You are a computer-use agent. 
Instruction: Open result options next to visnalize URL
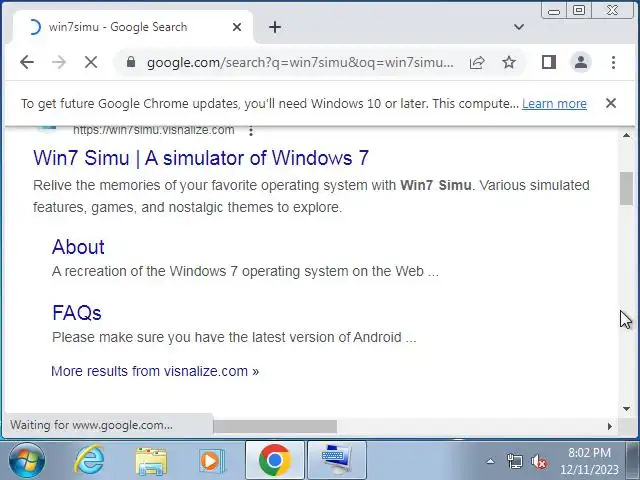[x=251, y=131]
